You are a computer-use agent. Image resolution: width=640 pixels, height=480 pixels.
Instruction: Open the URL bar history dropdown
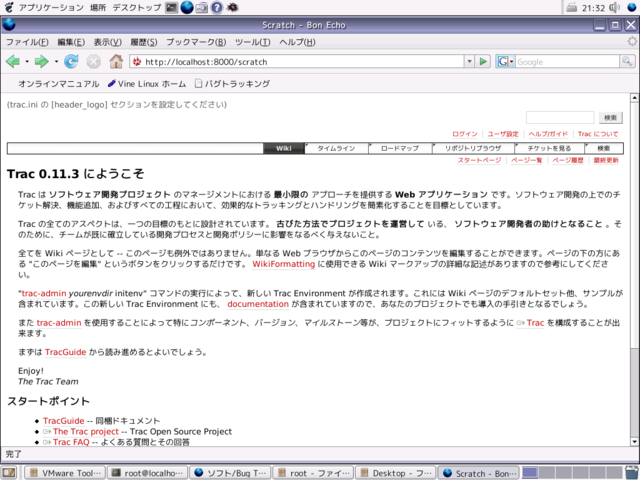pyautogui.click(x=469, y=62)
